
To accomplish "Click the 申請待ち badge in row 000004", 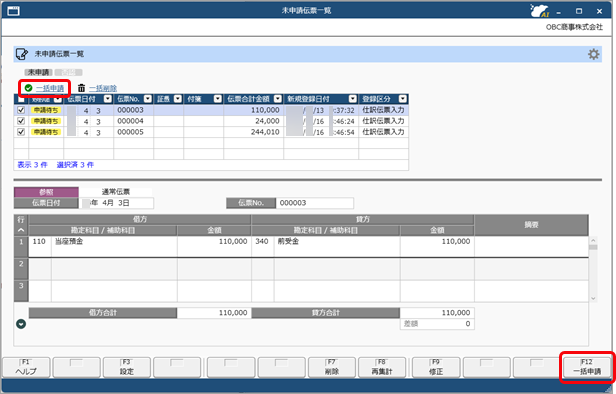I will (46, 121).
